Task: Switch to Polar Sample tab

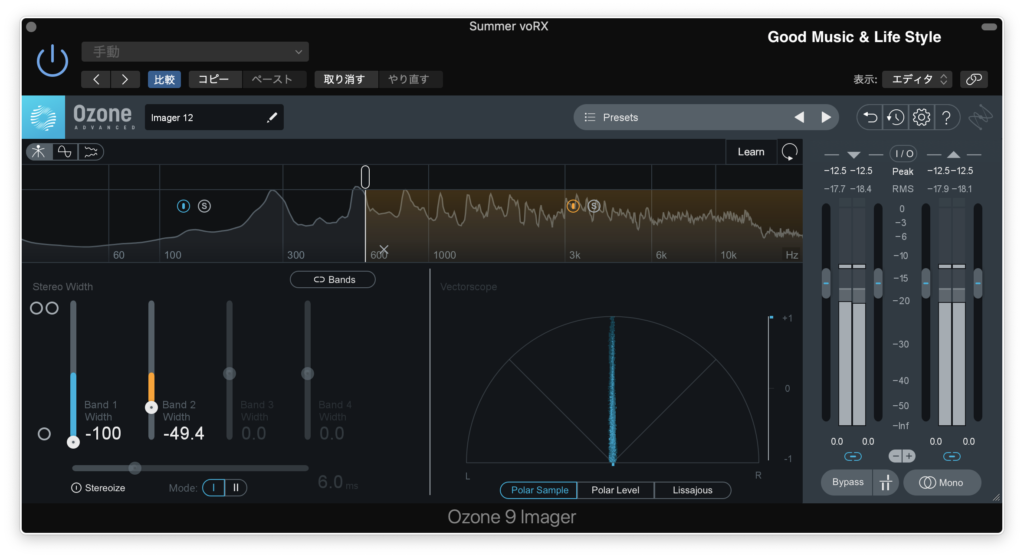Action: 539,490
